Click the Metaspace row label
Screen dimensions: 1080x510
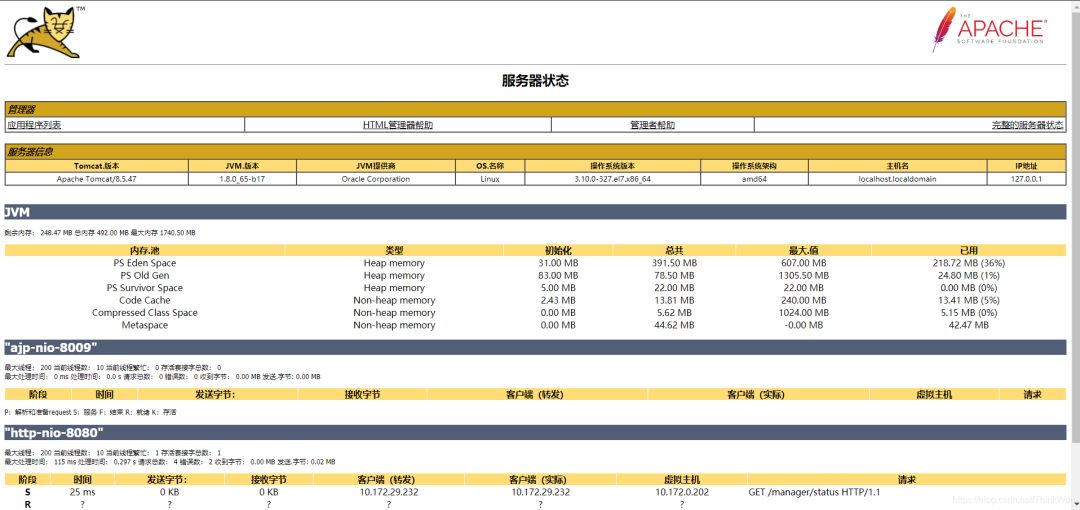(x=145, y=325)
